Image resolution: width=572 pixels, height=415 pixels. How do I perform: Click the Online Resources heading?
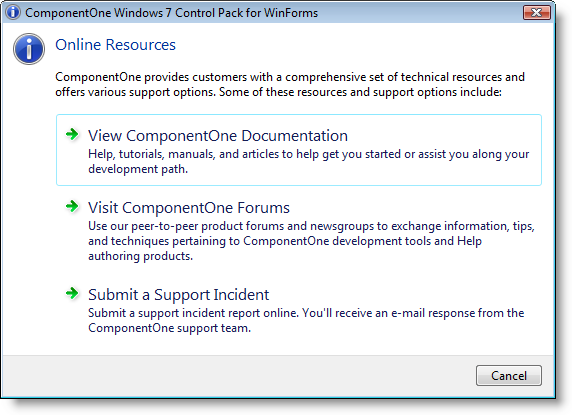[115, 45]
